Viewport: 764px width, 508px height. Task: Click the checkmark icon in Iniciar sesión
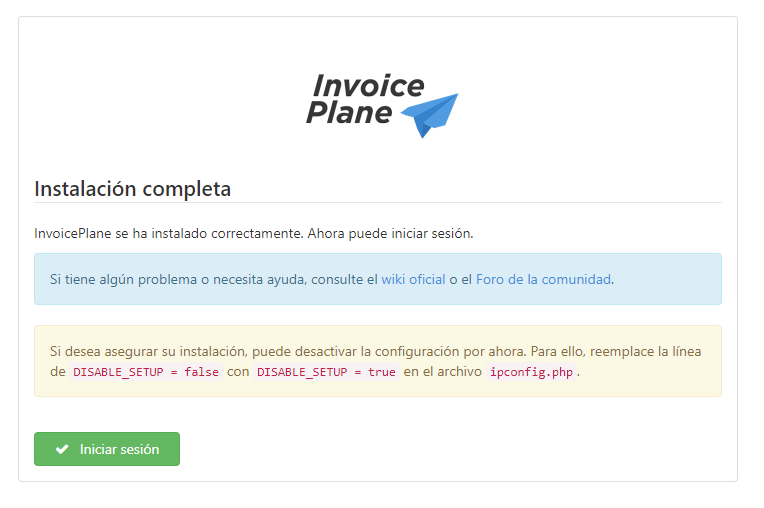pyautogui.click(x=62, y=449)
